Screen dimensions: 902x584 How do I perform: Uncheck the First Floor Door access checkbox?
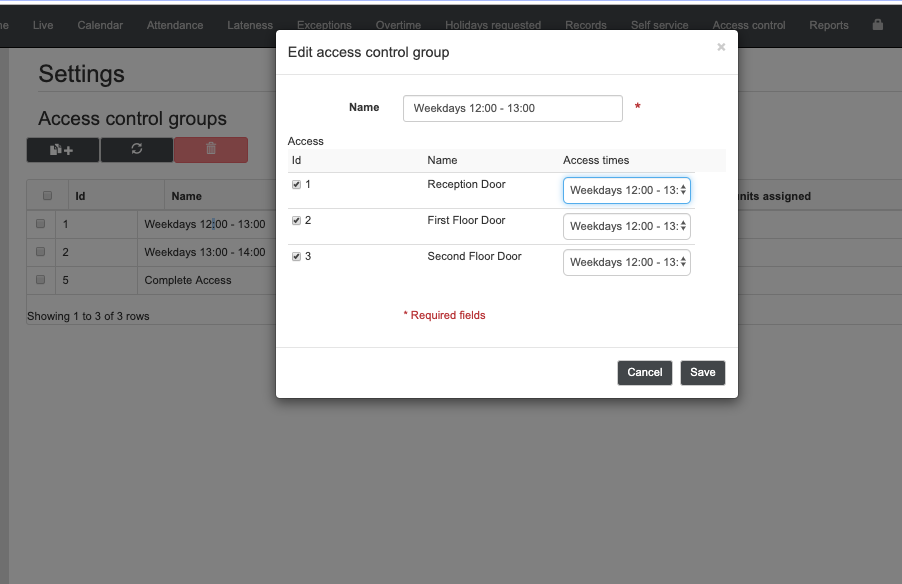pos(296,220)
